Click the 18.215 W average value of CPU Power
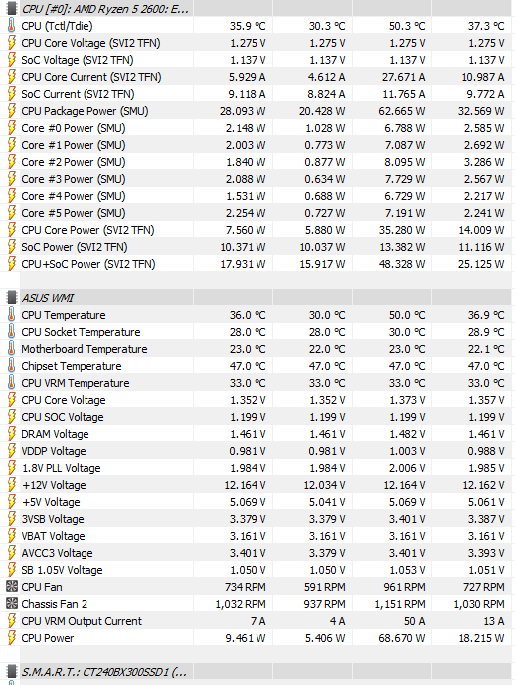The width and height of the screenshot is (515, 685). tap(481, 638)
